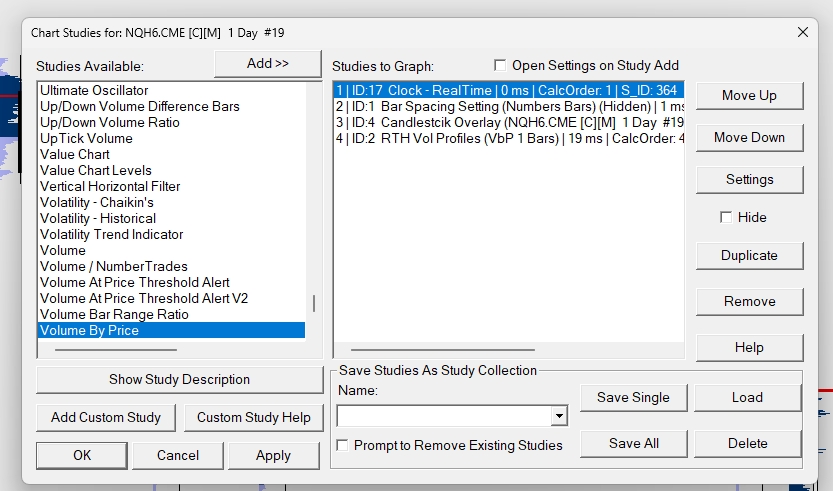Image resolution: width=833 pixels, height=491 pixels.
Task: Close the Chart Studies dialog
Action: coord(801,32)
